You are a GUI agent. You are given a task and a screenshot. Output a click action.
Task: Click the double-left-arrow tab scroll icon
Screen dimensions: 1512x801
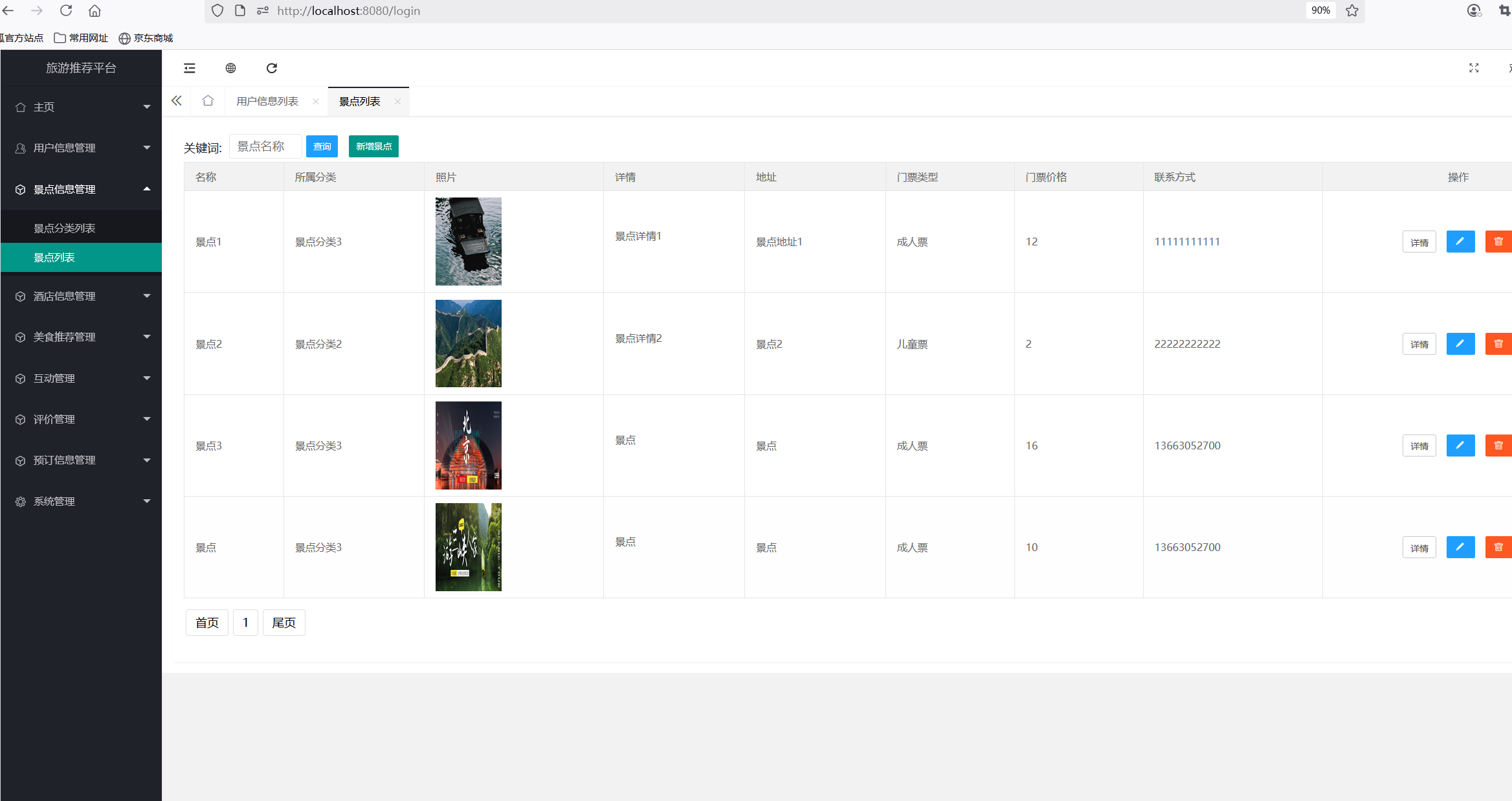(177, 101)
